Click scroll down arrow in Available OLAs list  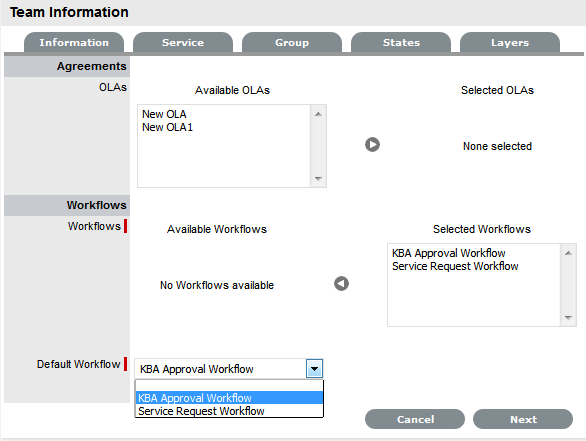point(318,179)
